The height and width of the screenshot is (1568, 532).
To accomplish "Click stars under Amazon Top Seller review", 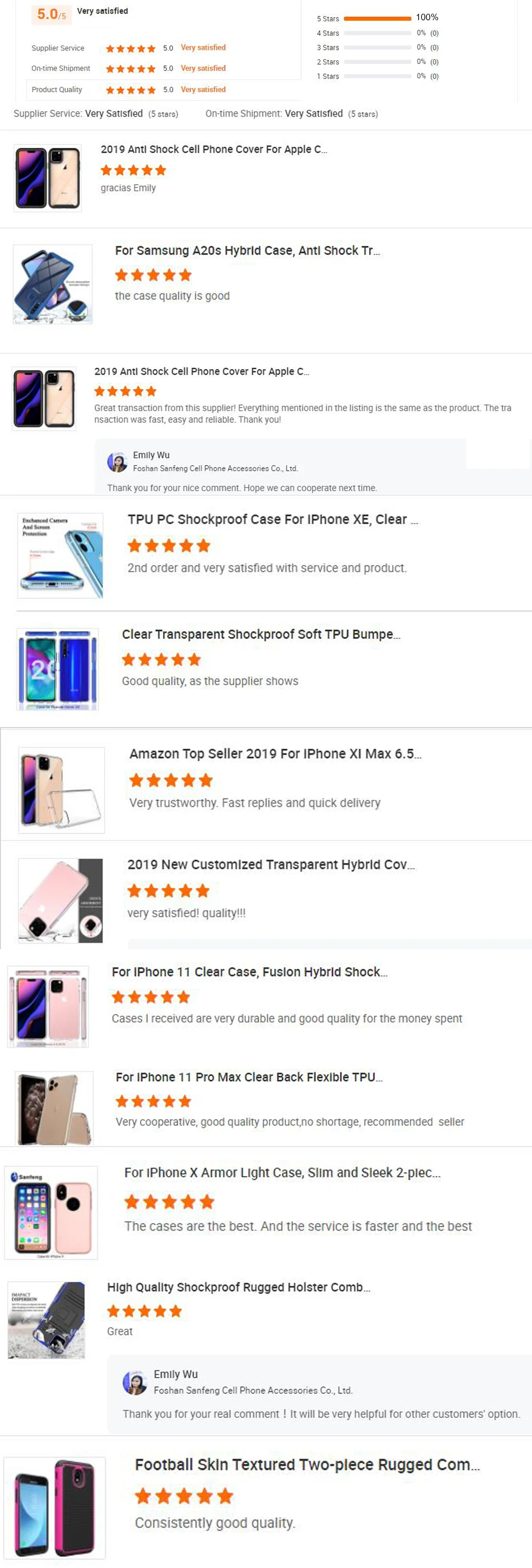I will (x=171, y=780).
